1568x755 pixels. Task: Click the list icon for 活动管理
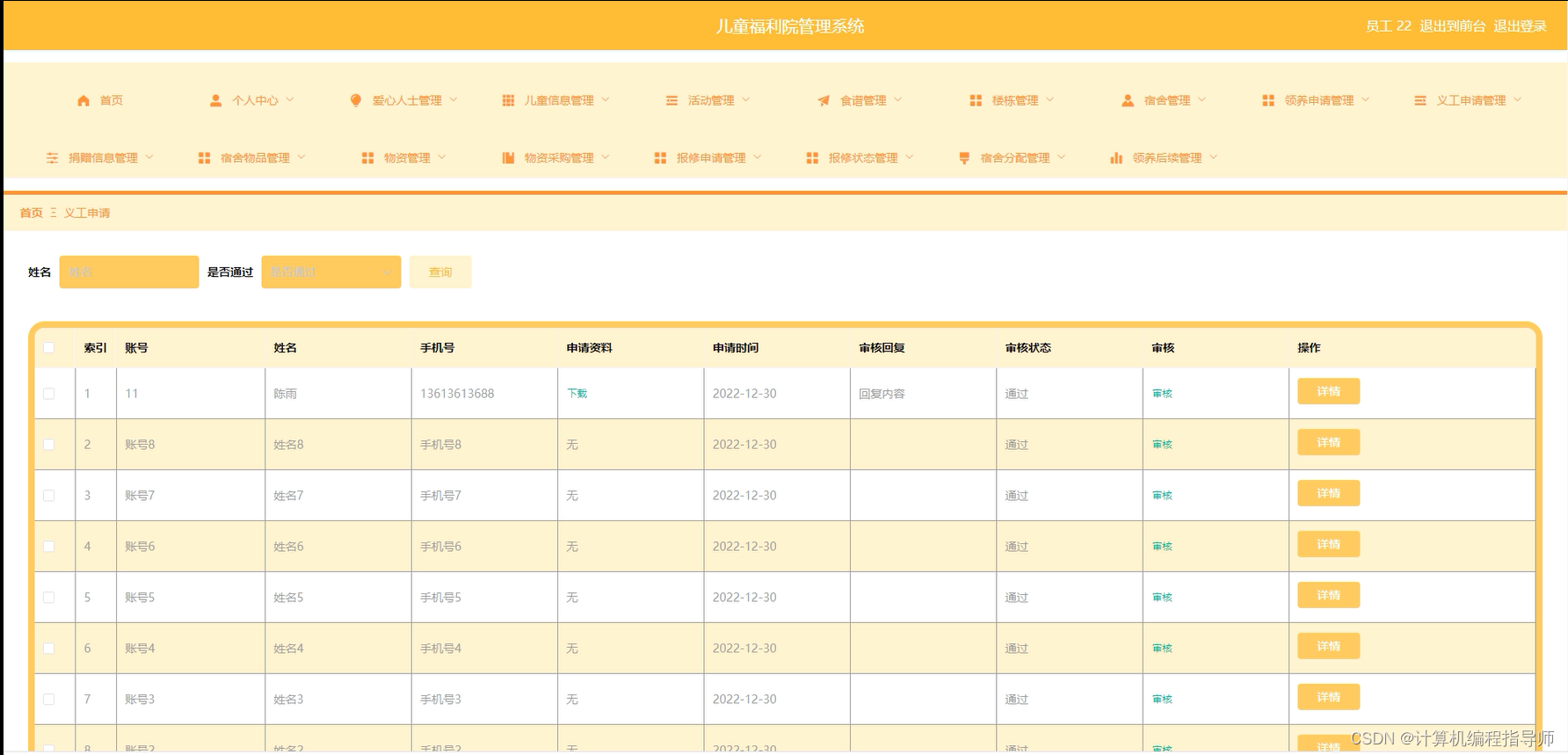pyautogui.click(x=671, y=101)
